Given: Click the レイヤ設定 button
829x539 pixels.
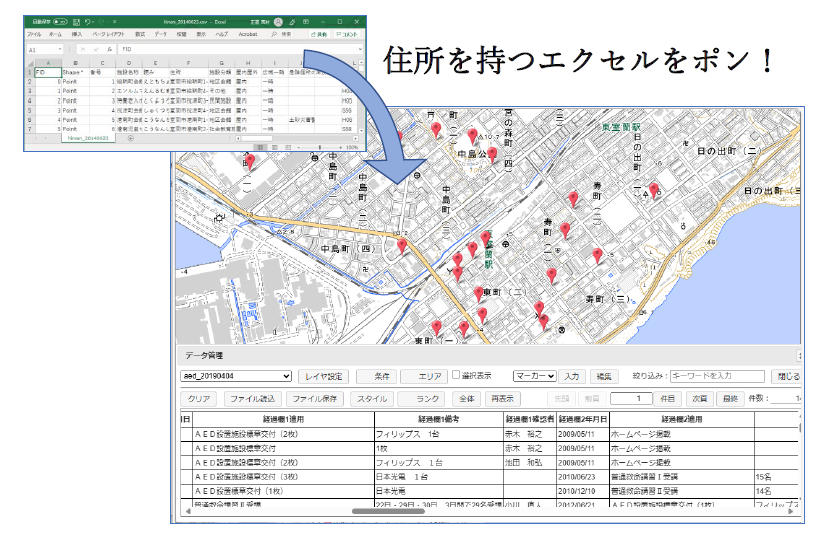Looking at the screenshot, I should 323,376.
